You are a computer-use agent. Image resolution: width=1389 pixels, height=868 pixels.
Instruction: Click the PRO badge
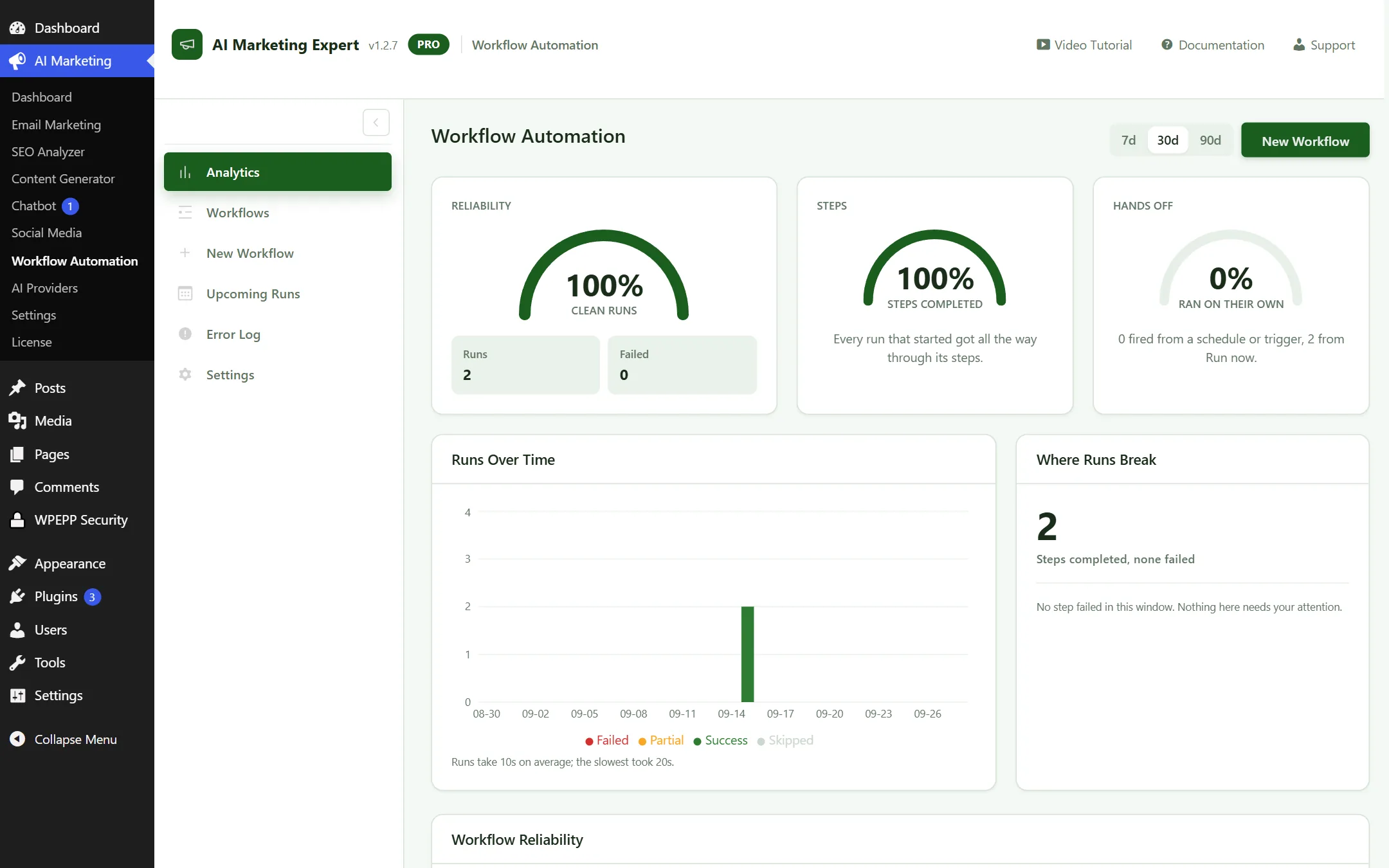click(x=428, y=44)
